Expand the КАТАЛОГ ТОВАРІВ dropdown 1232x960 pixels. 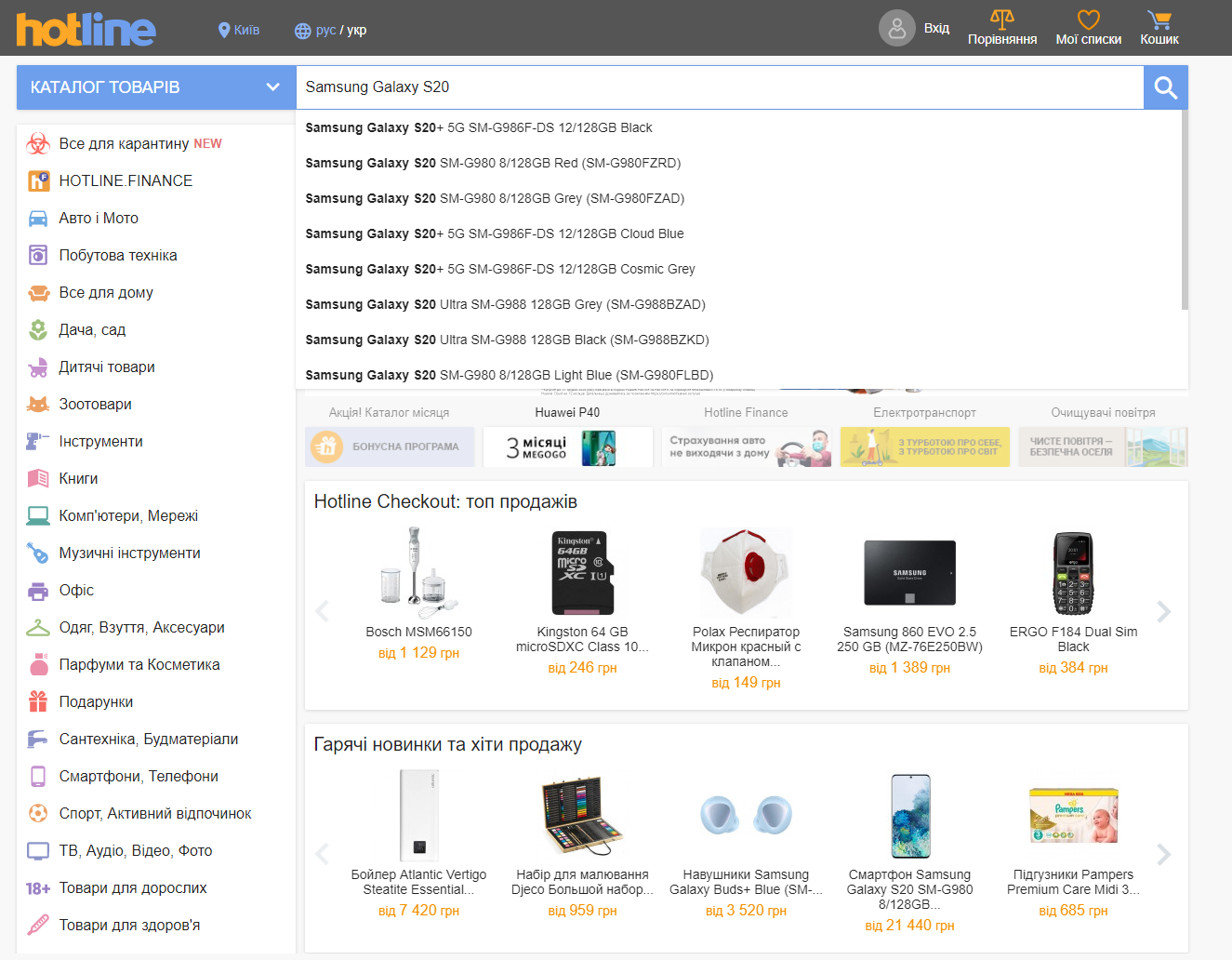[156, 87]
